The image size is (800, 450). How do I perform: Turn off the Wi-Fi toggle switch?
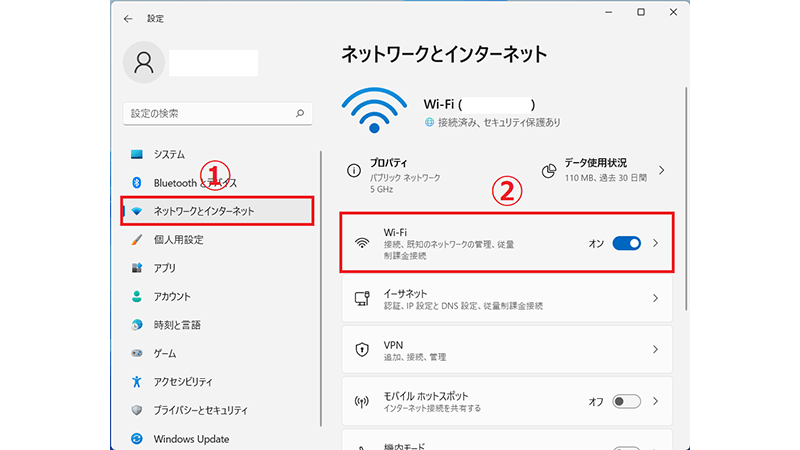click(x=626, y=243)
